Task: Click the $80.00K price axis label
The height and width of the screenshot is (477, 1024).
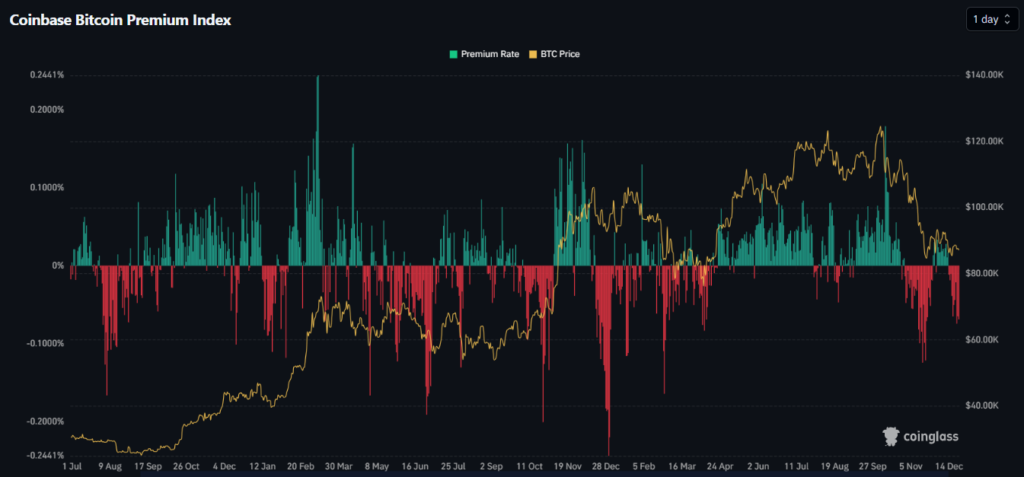Action: pos(981,273)
